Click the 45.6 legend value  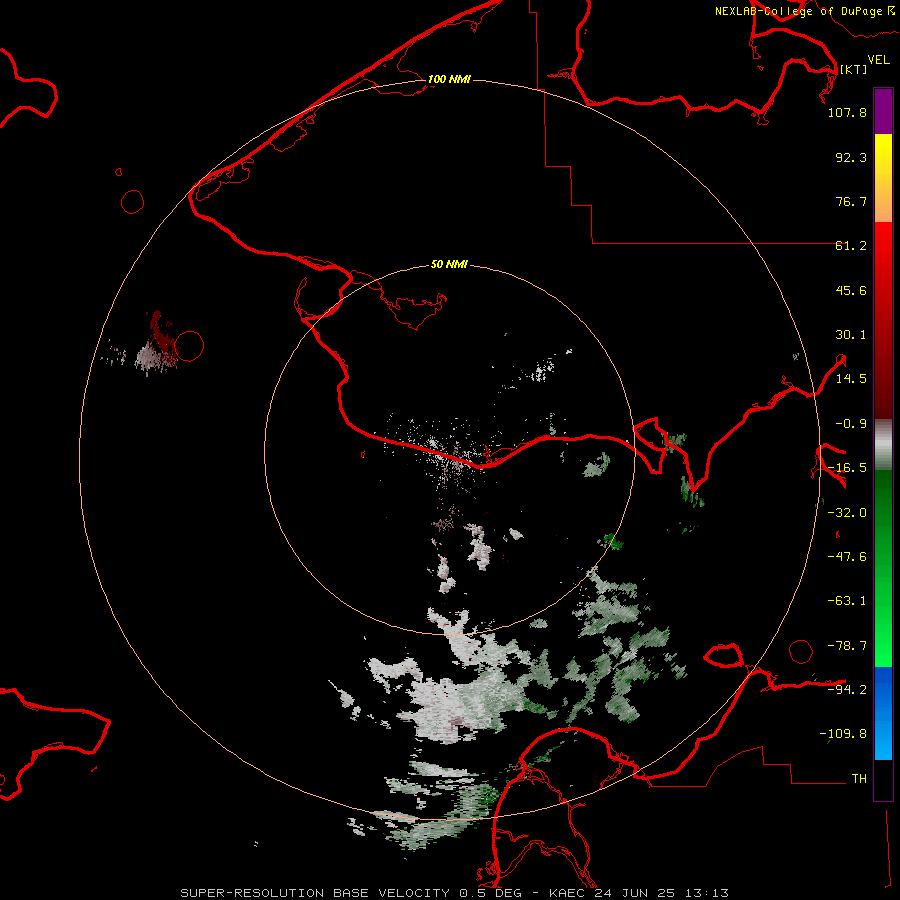(x=851, y=290)
